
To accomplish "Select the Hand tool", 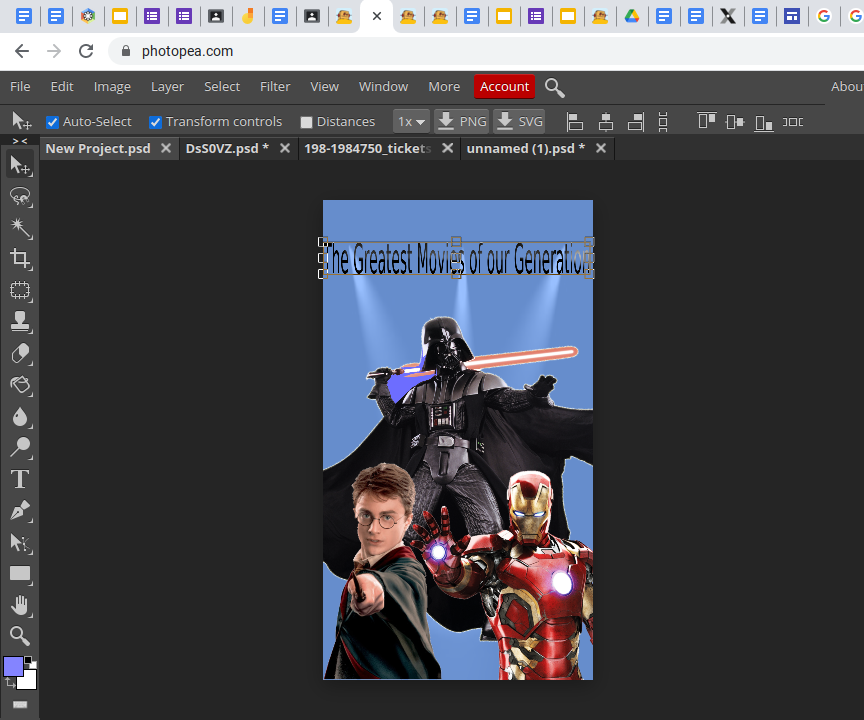I will tap(20, 605).
